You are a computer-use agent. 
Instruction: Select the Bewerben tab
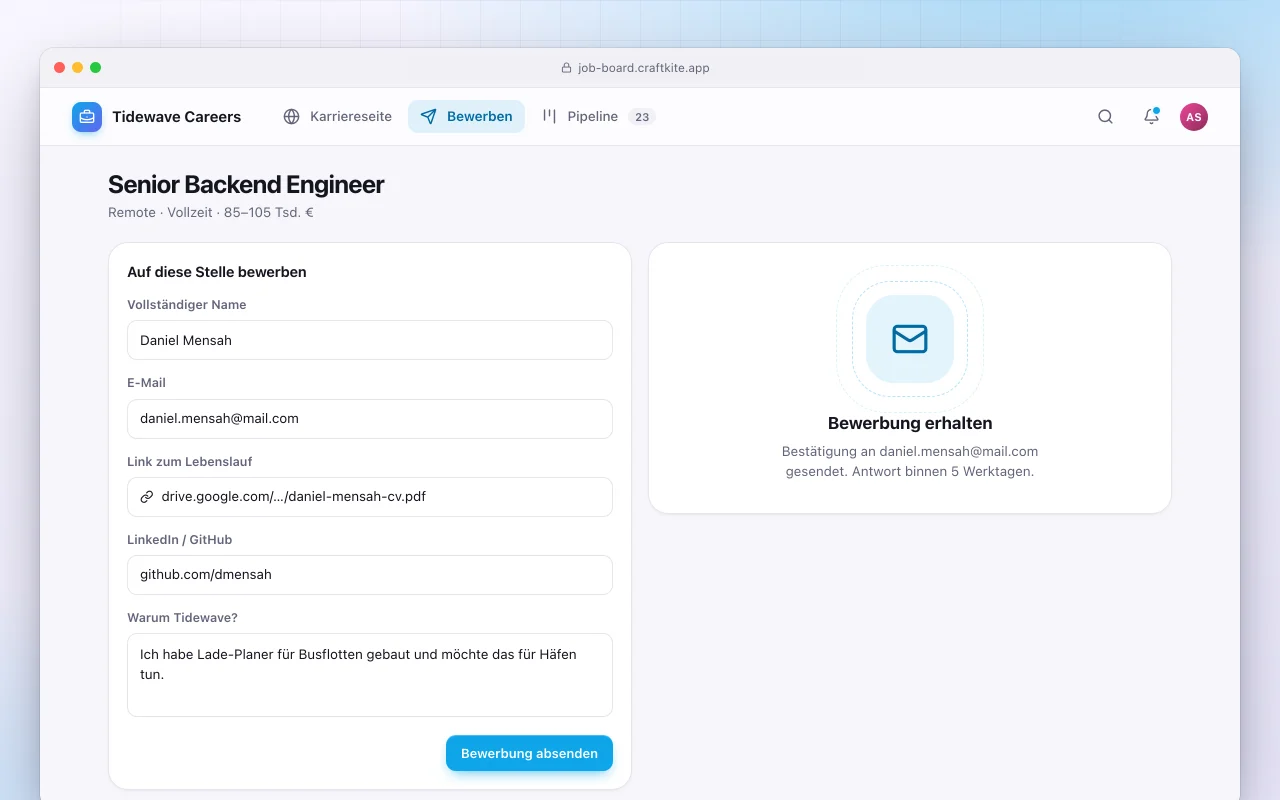(466, 117)
